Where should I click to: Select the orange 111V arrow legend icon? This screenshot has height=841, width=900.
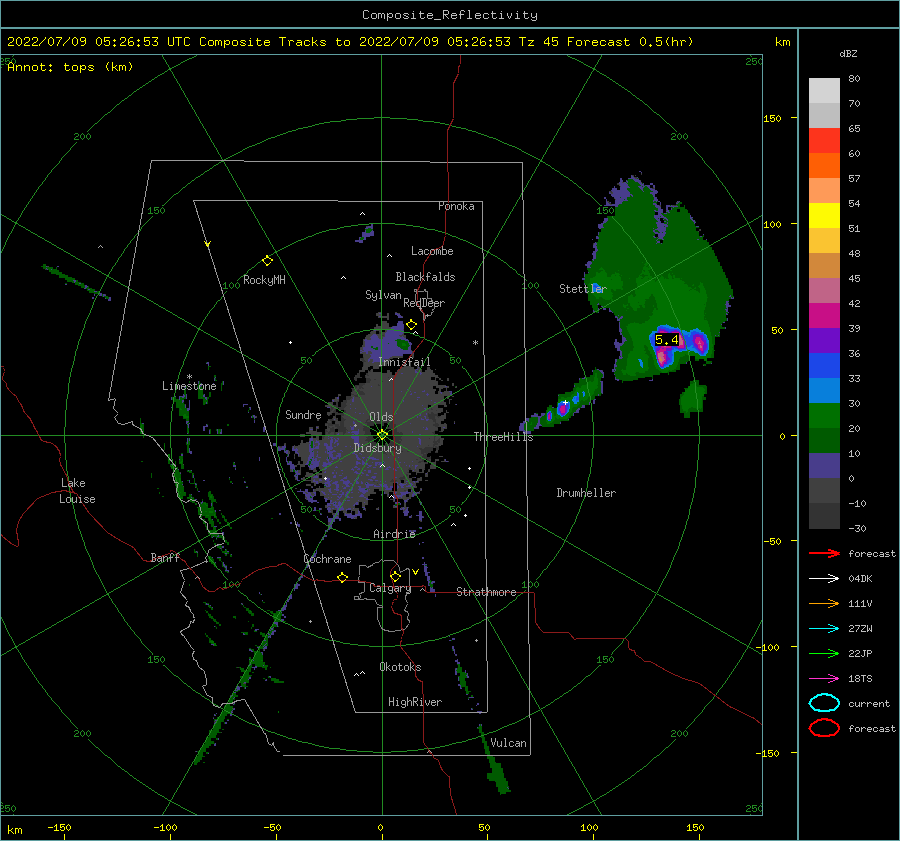[x=824, y=603]
